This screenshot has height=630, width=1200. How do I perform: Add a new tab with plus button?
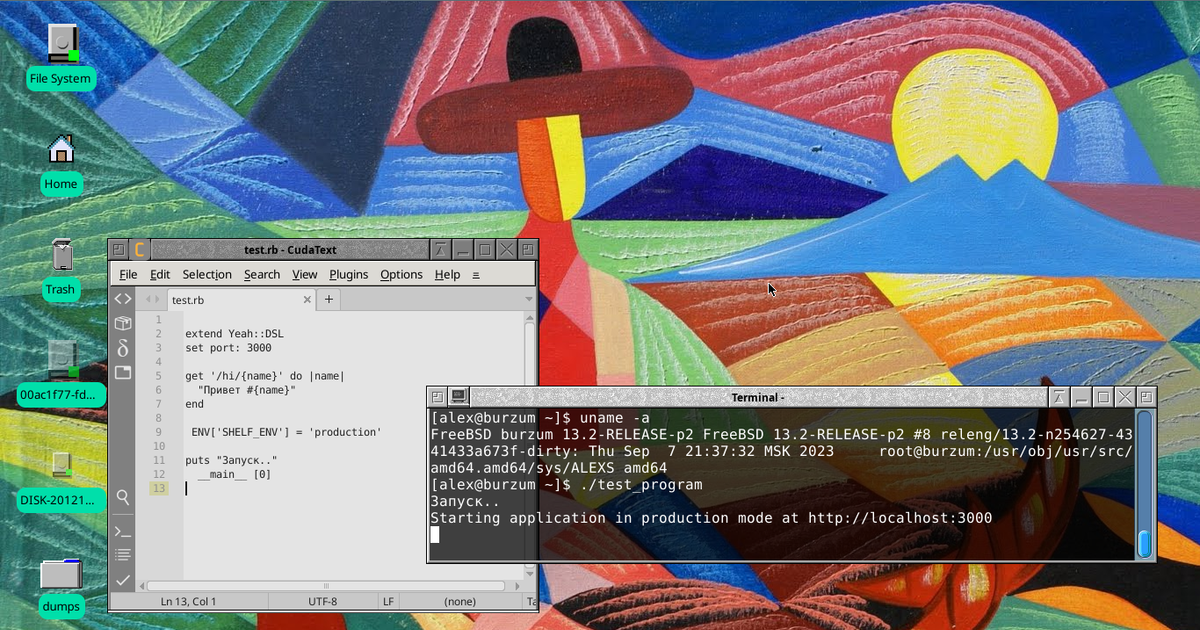tap(328, 299)
